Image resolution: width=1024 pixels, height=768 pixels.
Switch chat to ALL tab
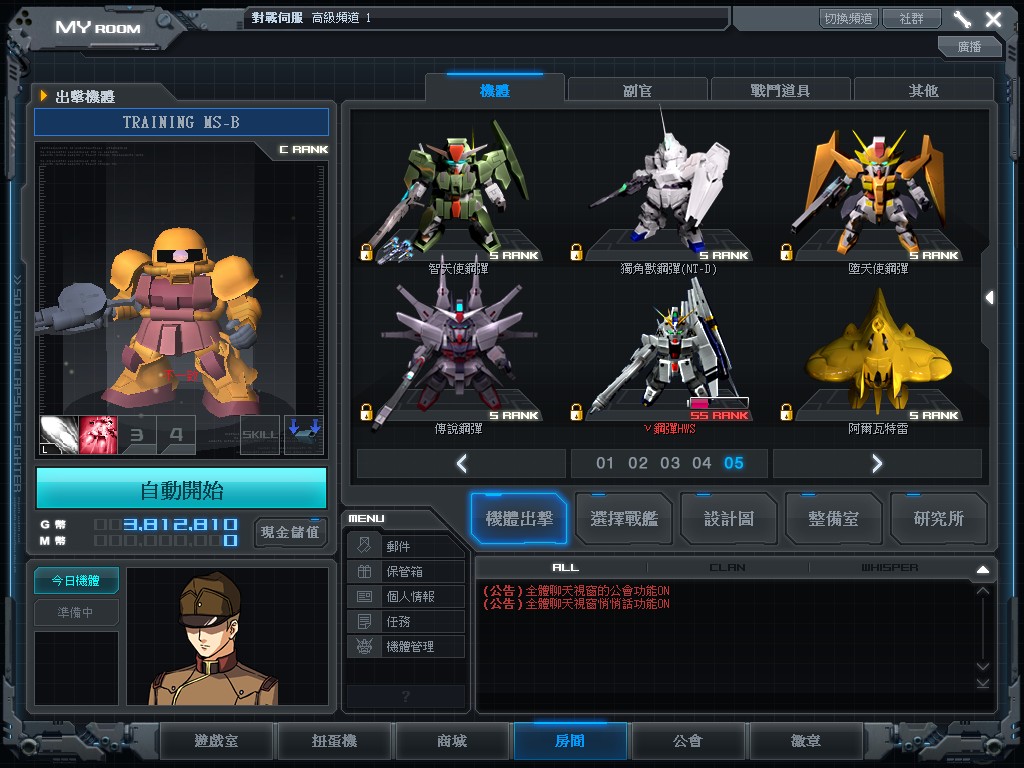click(565, 568)
